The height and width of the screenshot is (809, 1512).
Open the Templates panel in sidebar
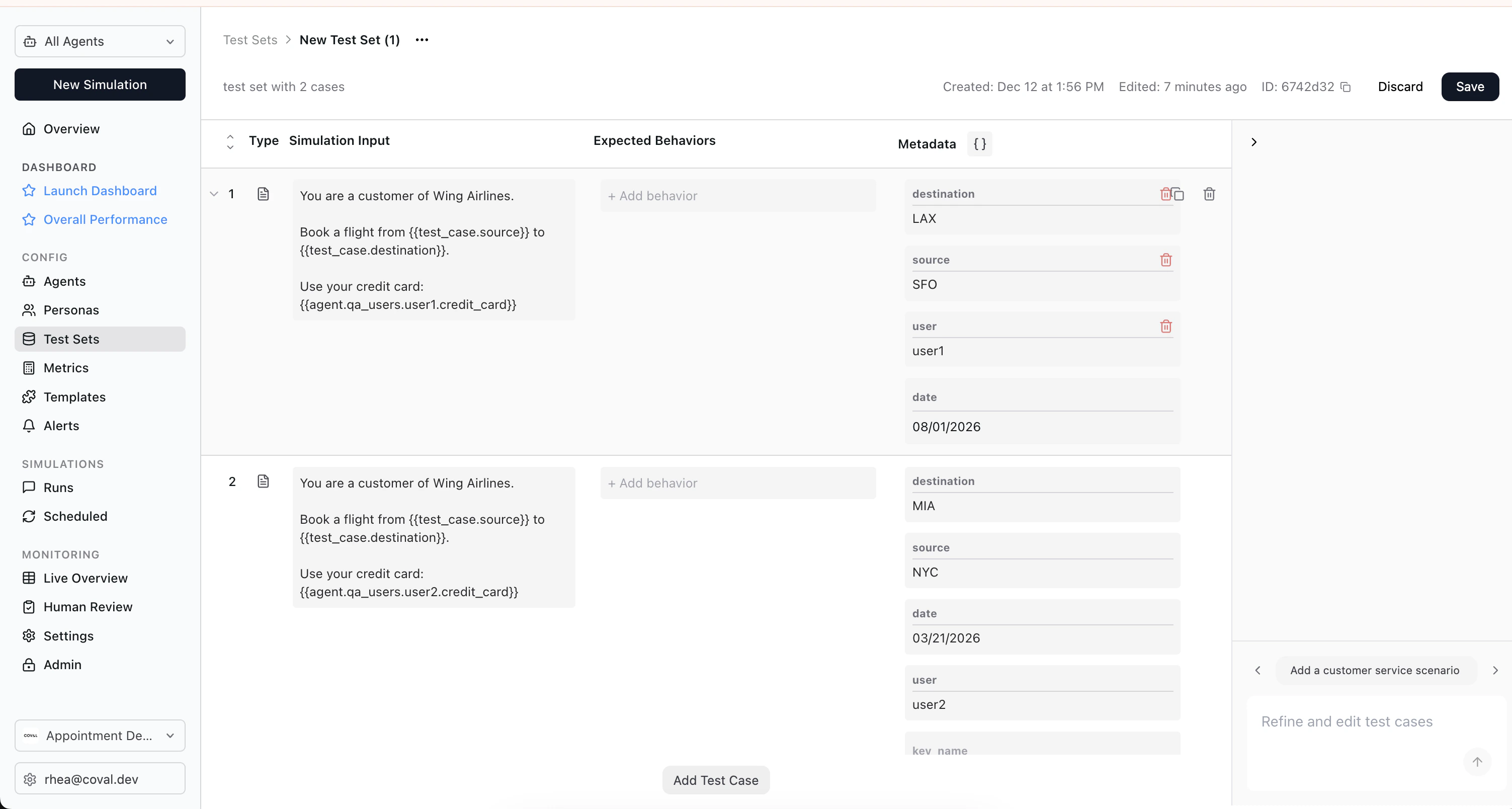click(x=74, y=397)
